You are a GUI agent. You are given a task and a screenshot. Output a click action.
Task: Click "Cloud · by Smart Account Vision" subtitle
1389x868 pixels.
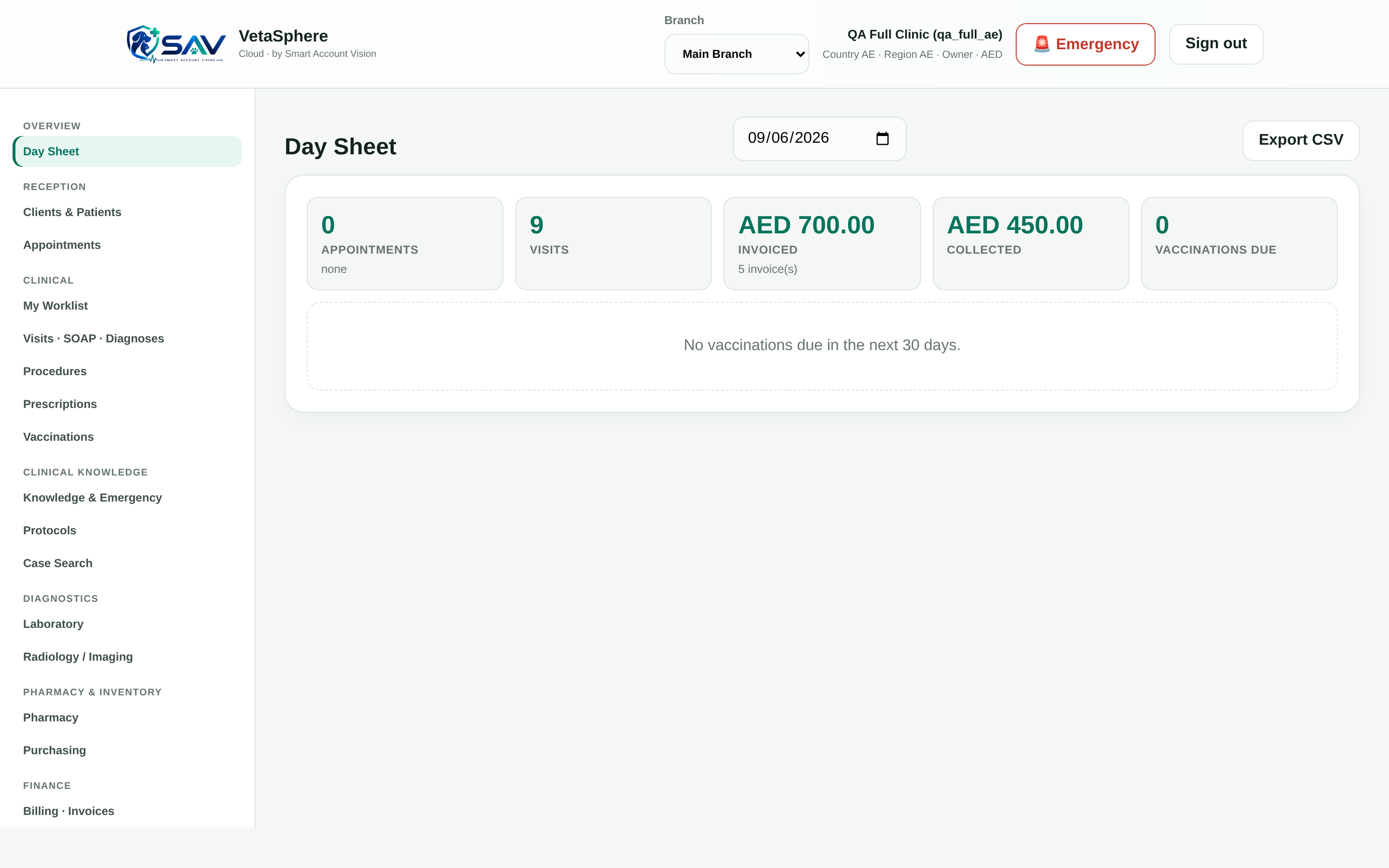pyautogui.click(x=307, y=54)
